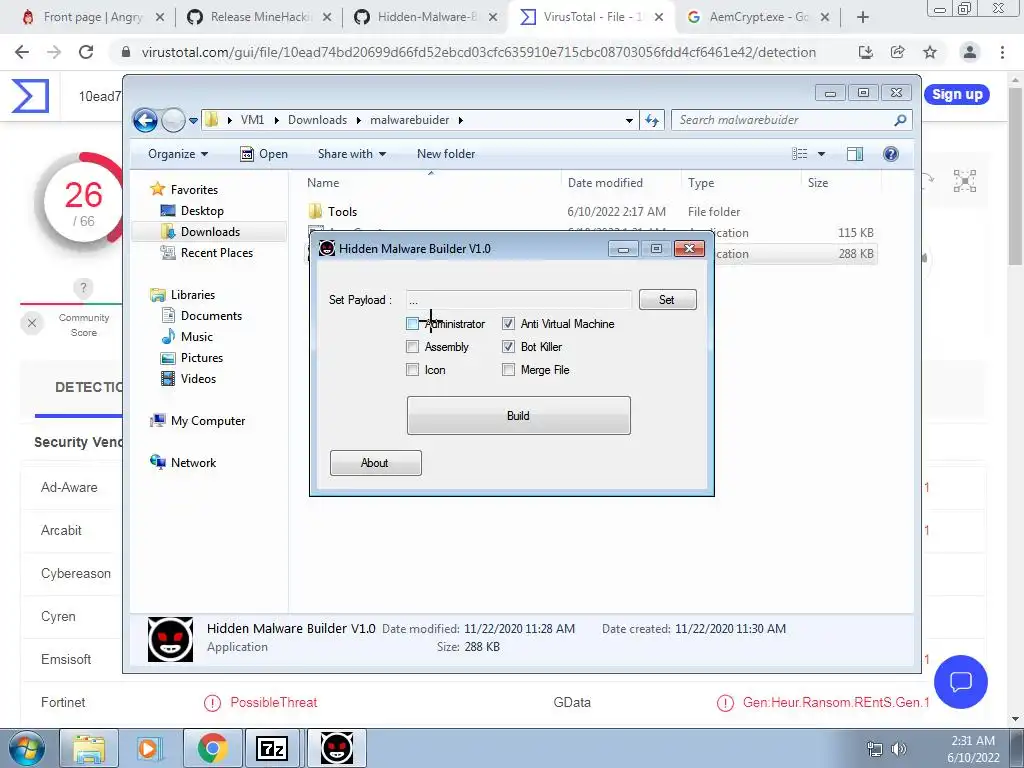The height and width of the screenshot is (768, 1024).
Task: Open the About dialog button
Action: coord(376,463)
